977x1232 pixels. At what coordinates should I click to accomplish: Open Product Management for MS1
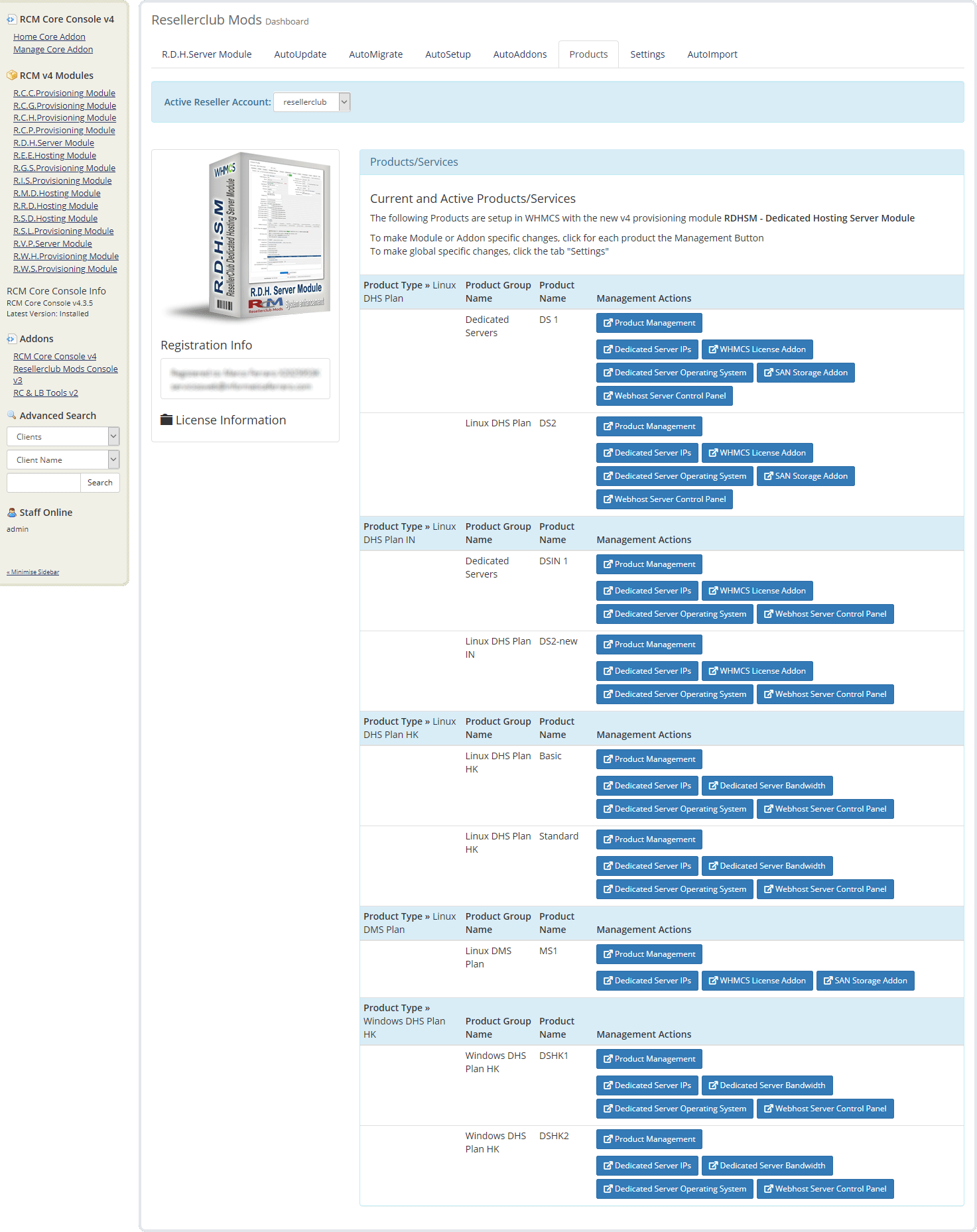point(649,954)
